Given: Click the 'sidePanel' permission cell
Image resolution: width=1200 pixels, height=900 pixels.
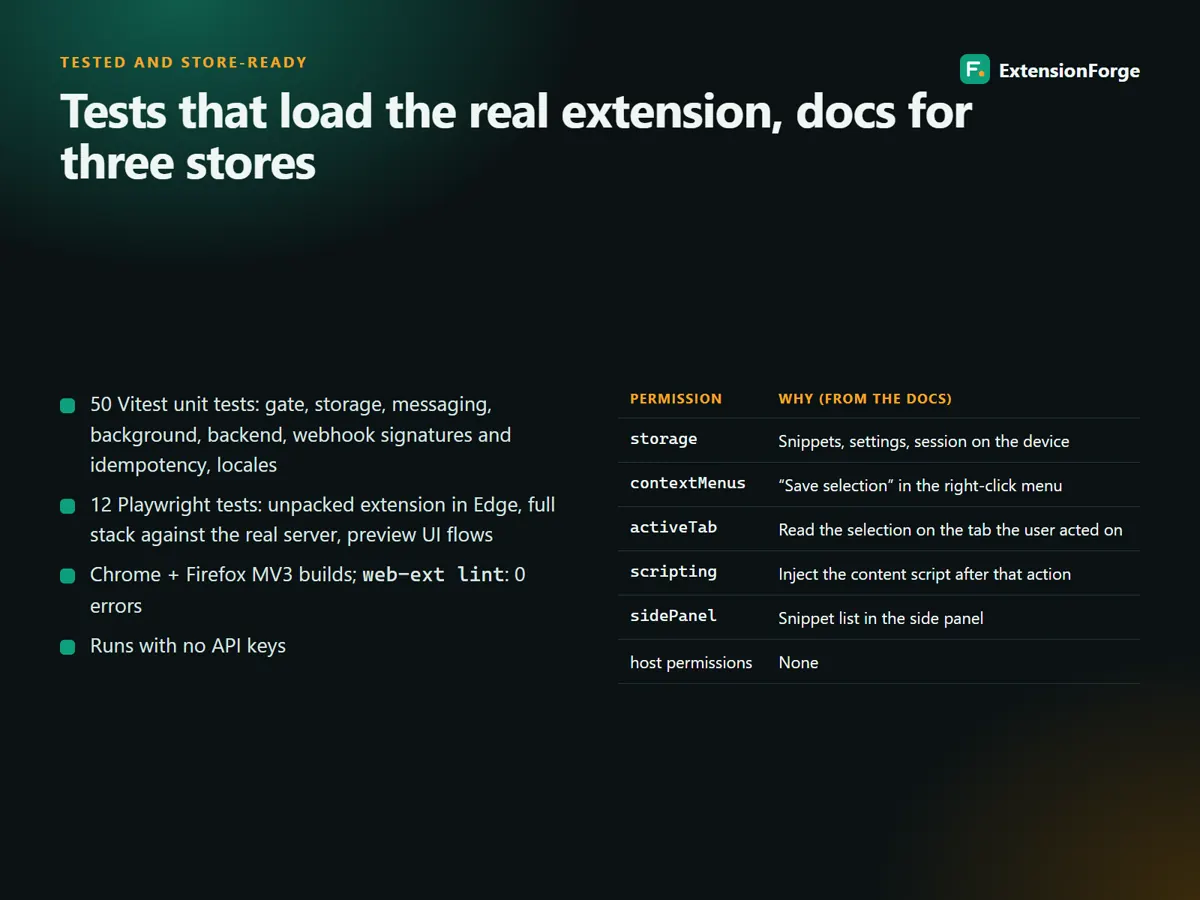Looking at the screenshot, I should point(673,616).
